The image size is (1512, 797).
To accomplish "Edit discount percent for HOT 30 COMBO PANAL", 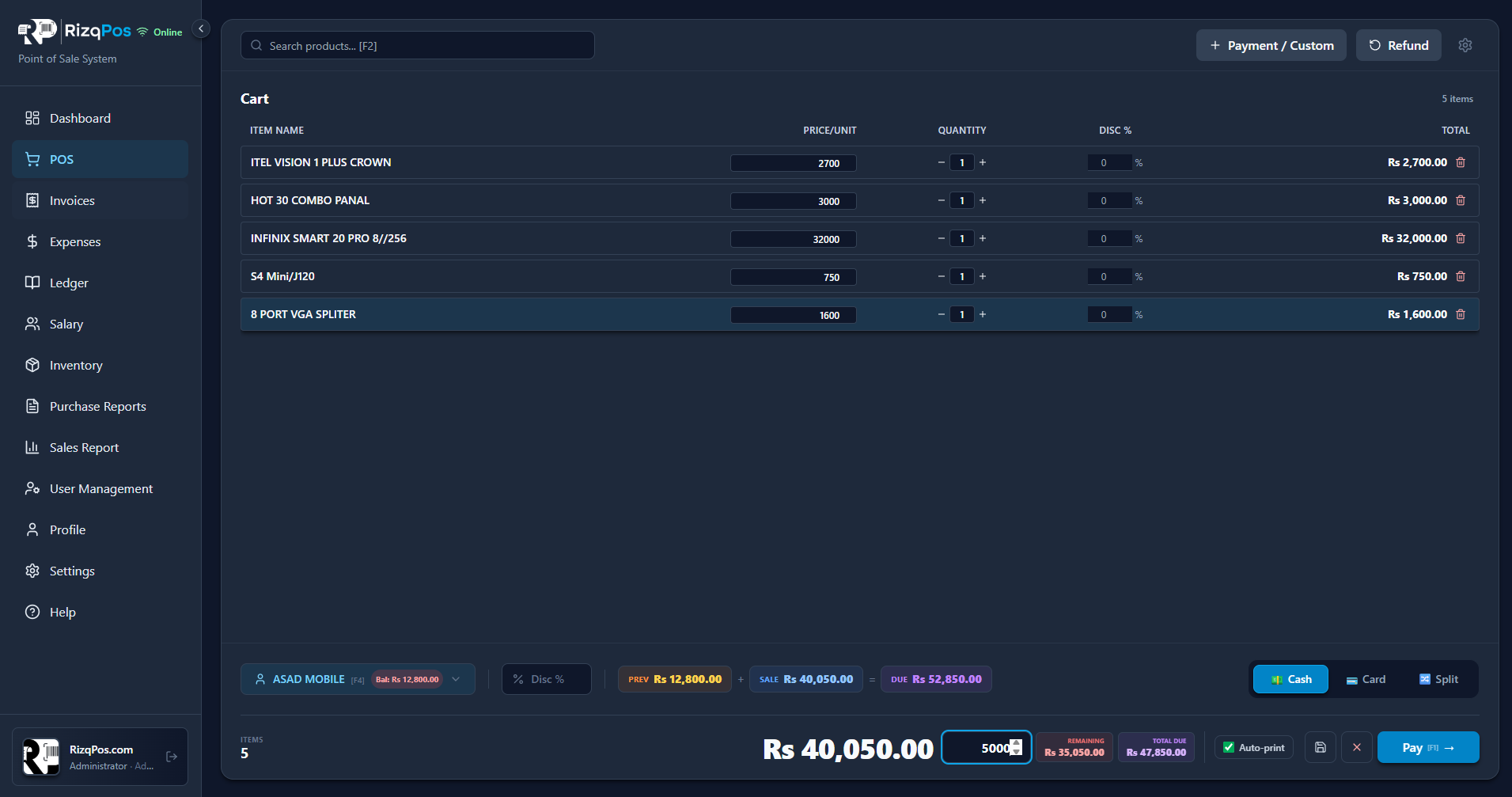I will (1110, 200).
